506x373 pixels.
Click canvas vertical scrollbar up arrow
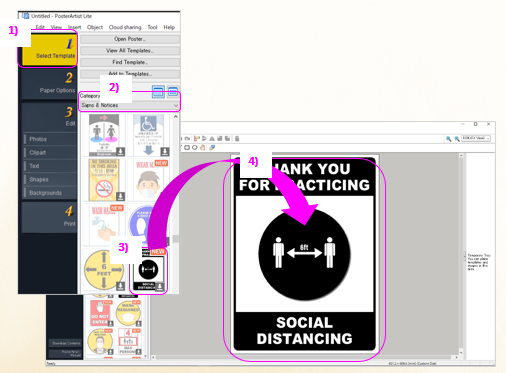pos(461,156)
